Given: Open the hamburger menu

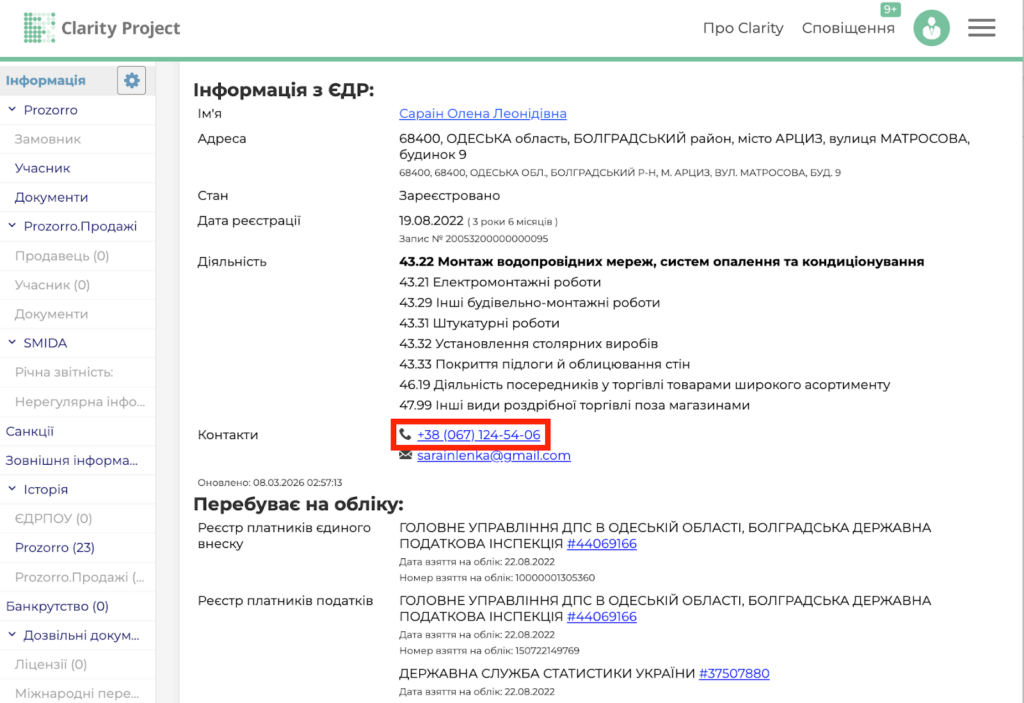Looking at the screenshot, I should [x=981, y=28].
